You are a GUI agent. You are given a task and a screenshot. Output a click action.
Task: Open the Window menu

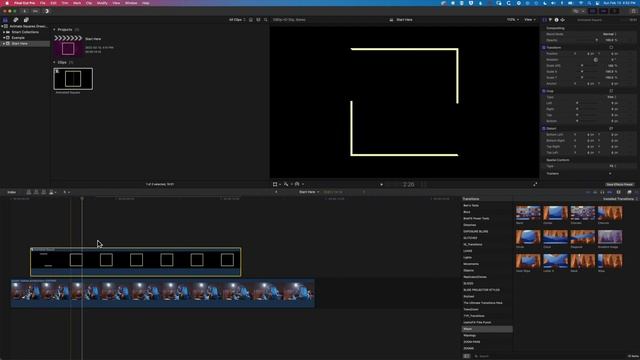point(131,3)
